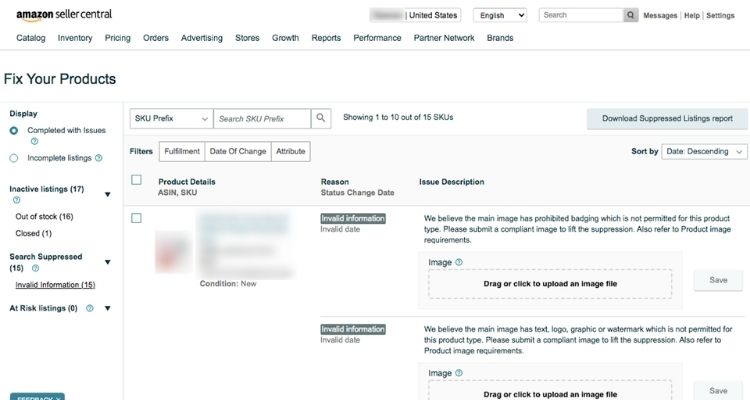Screen dimensions: 750x400
Task: Tick the select-all checkbox in table header
Action: [136, 180]
